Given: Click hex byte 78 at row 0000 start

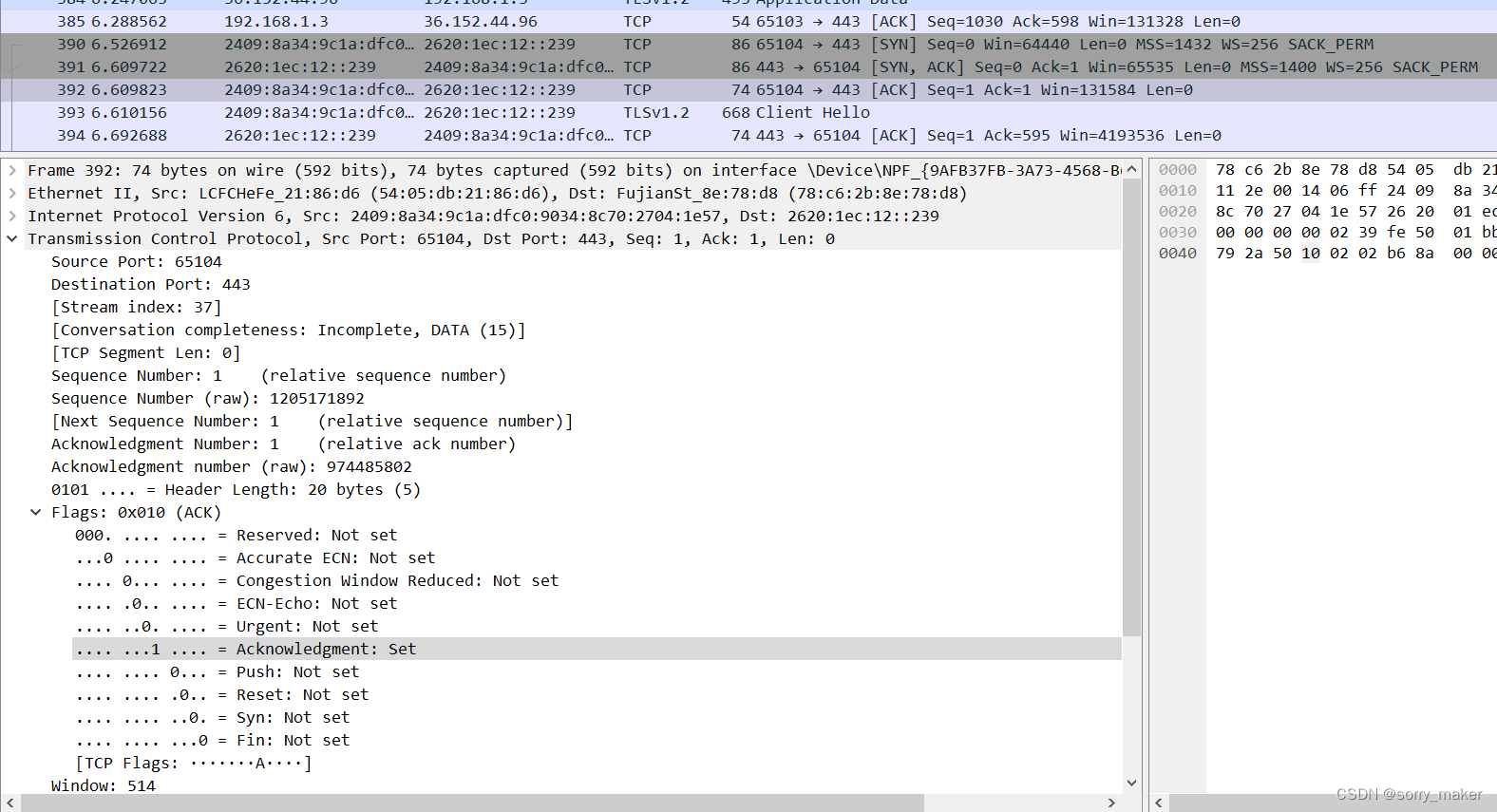Looking at the screenshot, I should point(1225,170).
